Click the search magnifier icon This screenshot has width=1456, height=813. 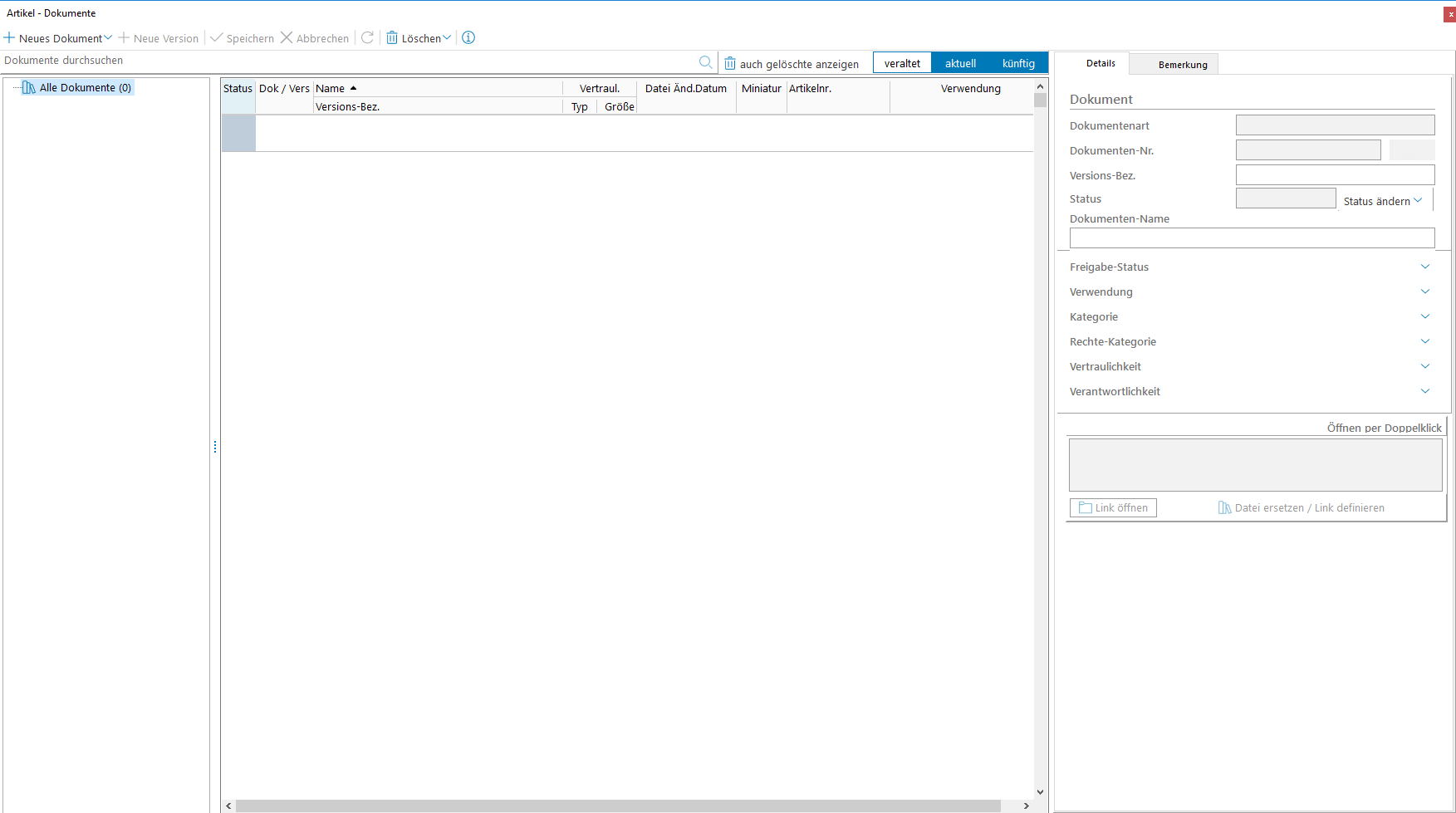[705, 62]
